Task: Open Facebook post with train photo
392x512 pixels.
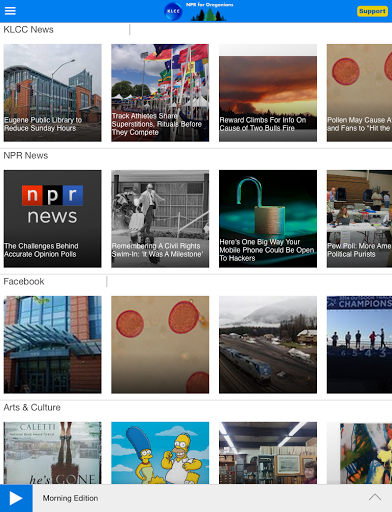Action: 268,345
